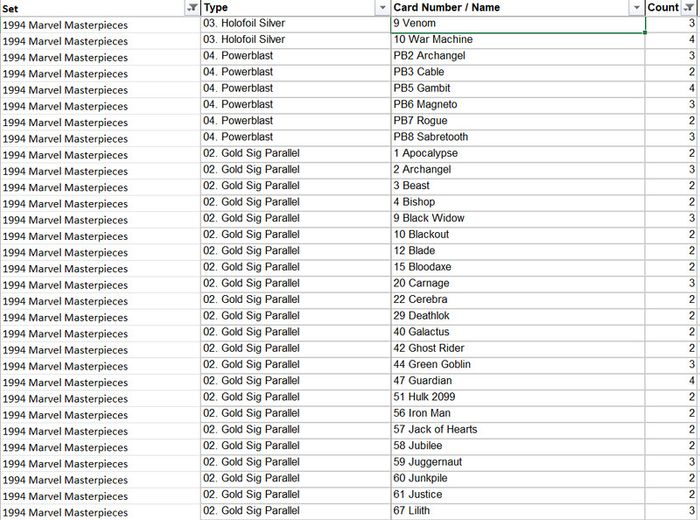This screenshot has height=520, width=700.
Task: Select cell containing 61 Justice
Action: (518, 495)
